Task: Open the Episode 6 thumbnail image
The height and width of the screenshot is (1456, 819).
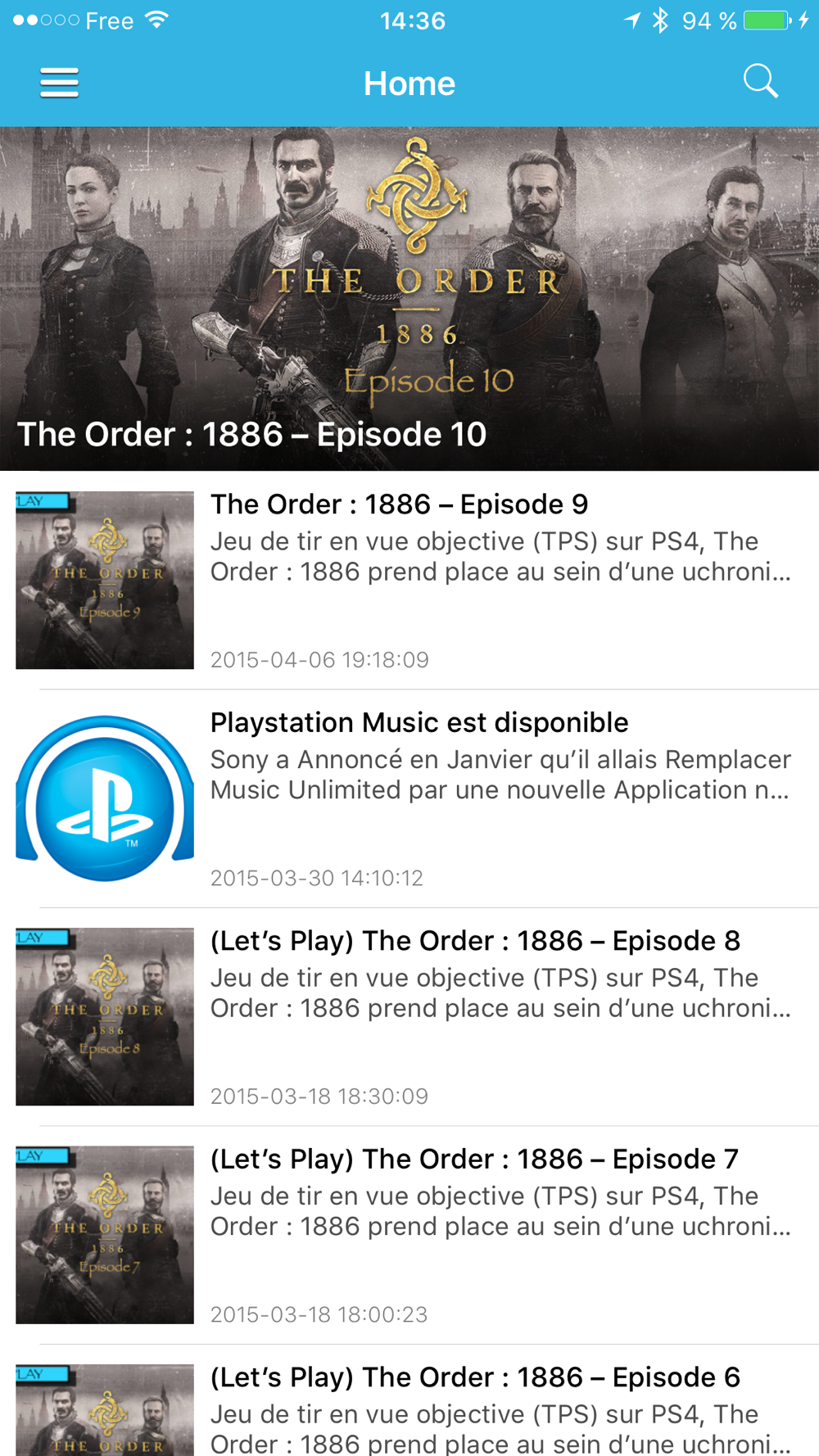Action: tap(105, 1410)
